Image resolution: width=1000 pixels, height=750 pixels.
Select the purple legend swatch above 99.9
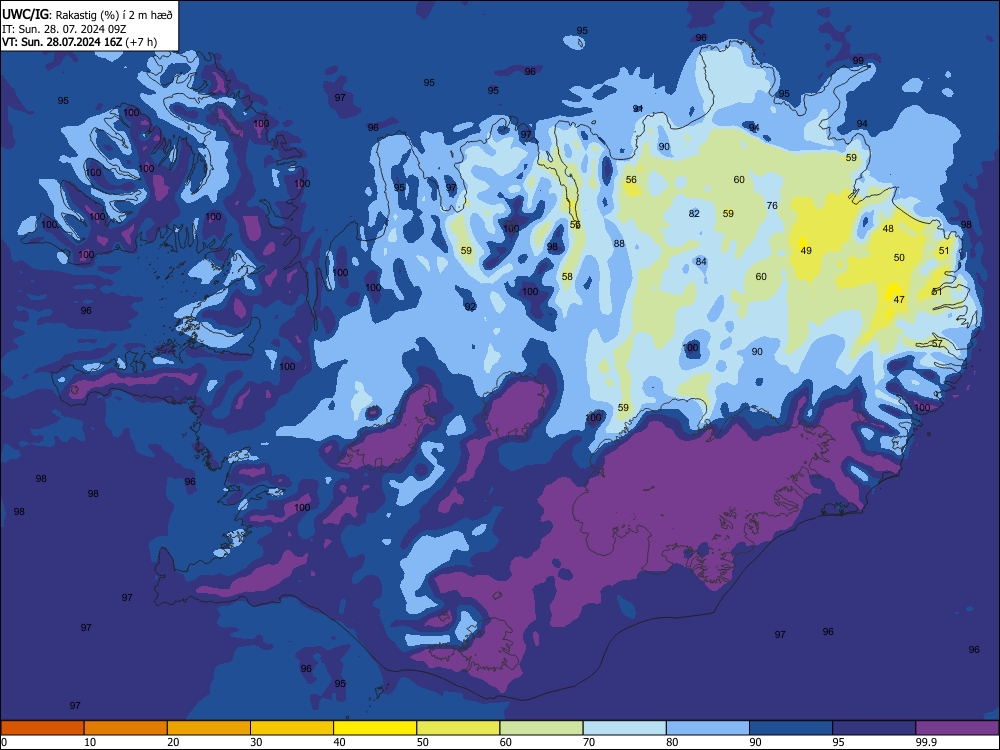[957, 728]
